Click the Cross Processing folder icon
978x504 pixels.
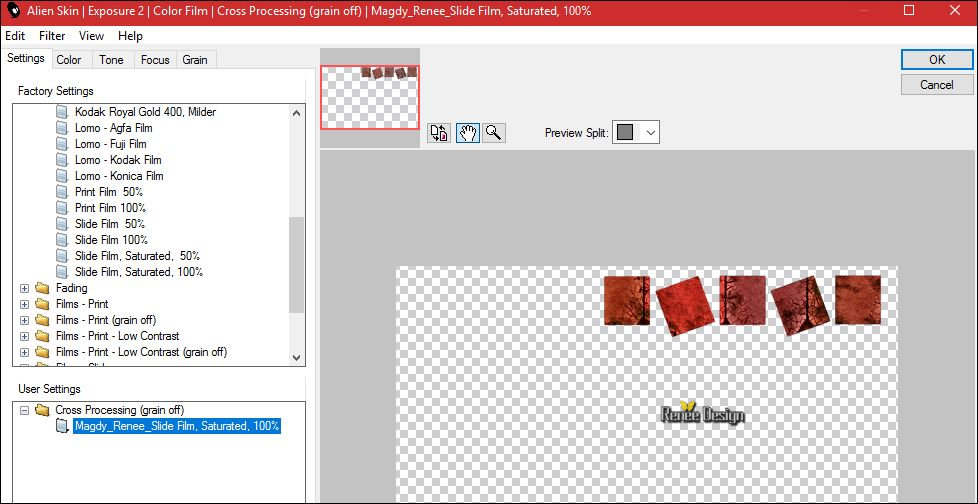pyautogui.click(x=42, y=410)
